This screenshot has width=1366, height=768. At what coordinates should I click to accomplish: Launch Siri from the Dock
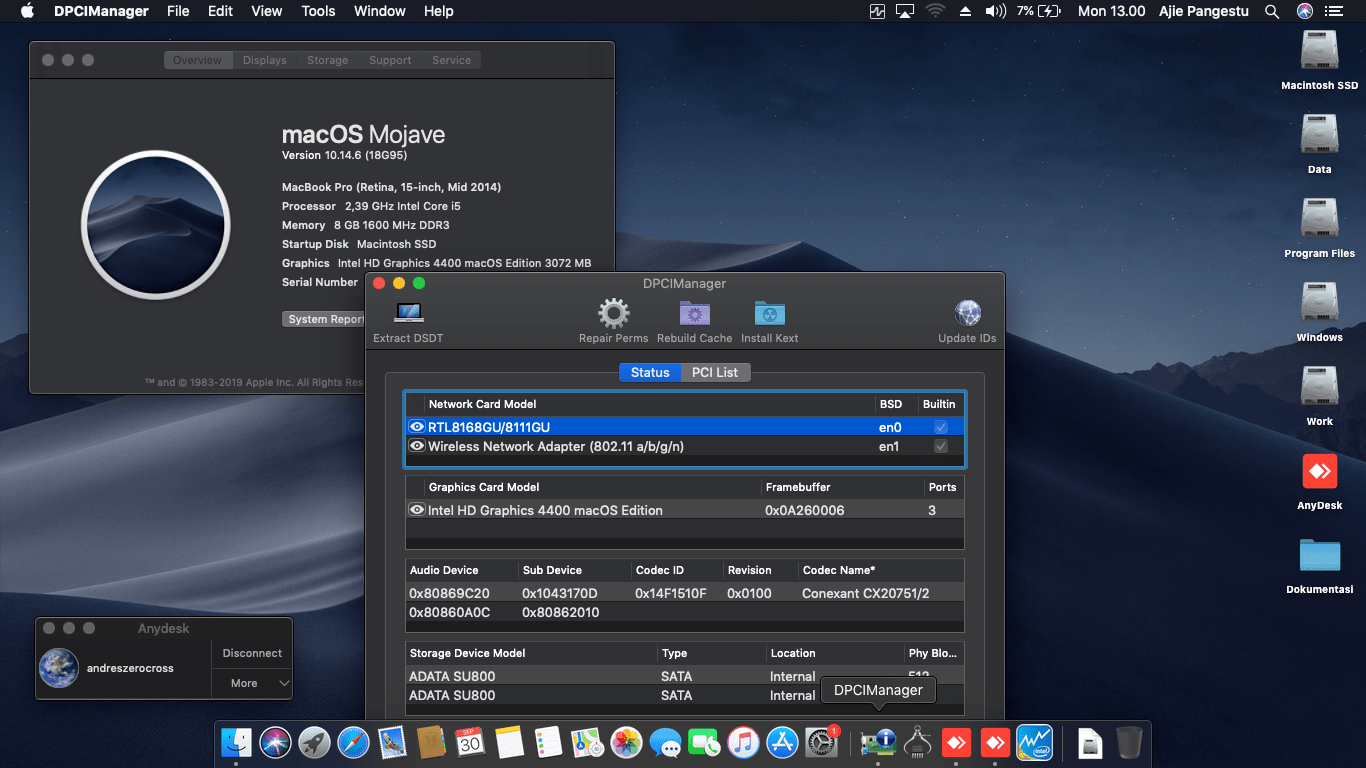tap(275, 742)
